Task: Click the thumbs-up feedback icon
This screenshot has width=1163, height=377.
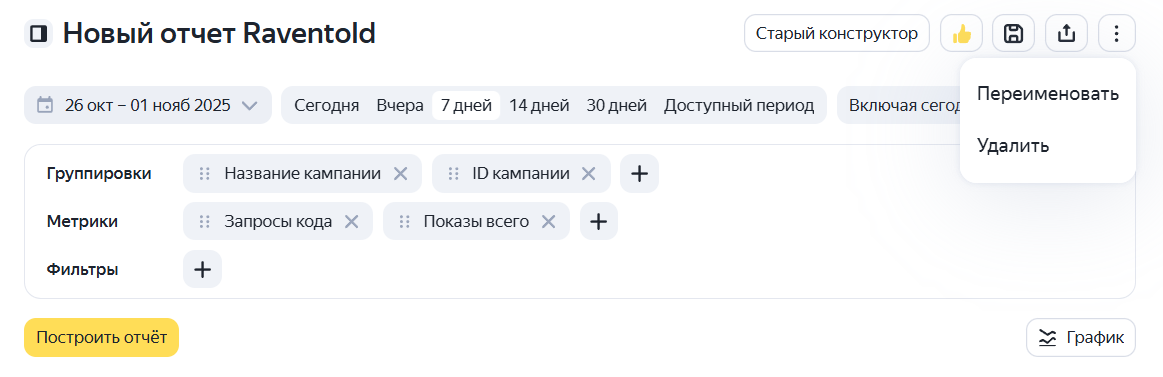Action: coord(961,33)
